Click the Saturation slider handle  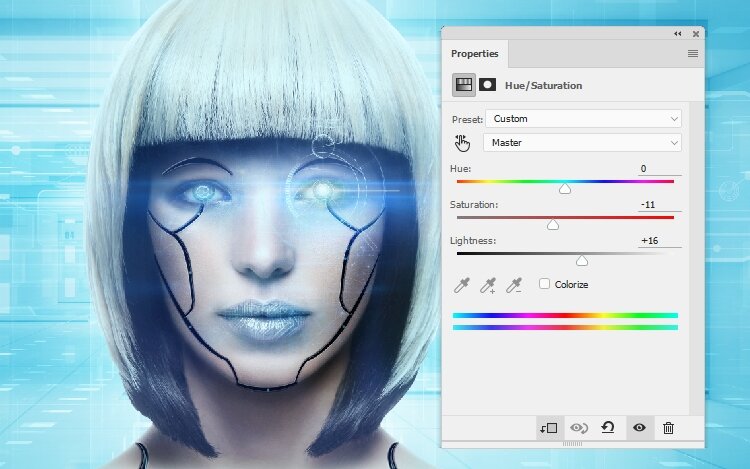coord(553,225)
